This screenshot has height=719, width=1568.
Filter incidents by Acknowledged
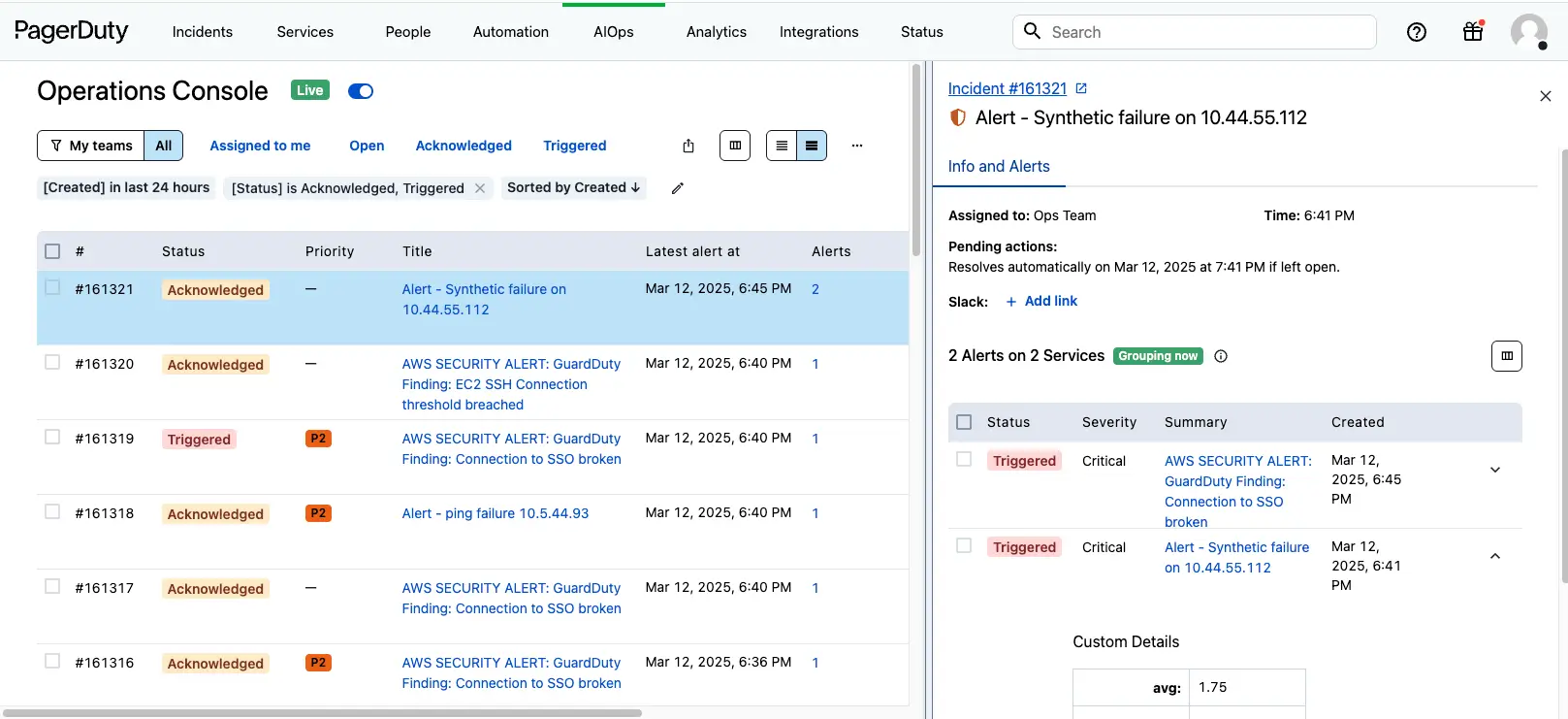pyautogui.click(x=464, y=146)
